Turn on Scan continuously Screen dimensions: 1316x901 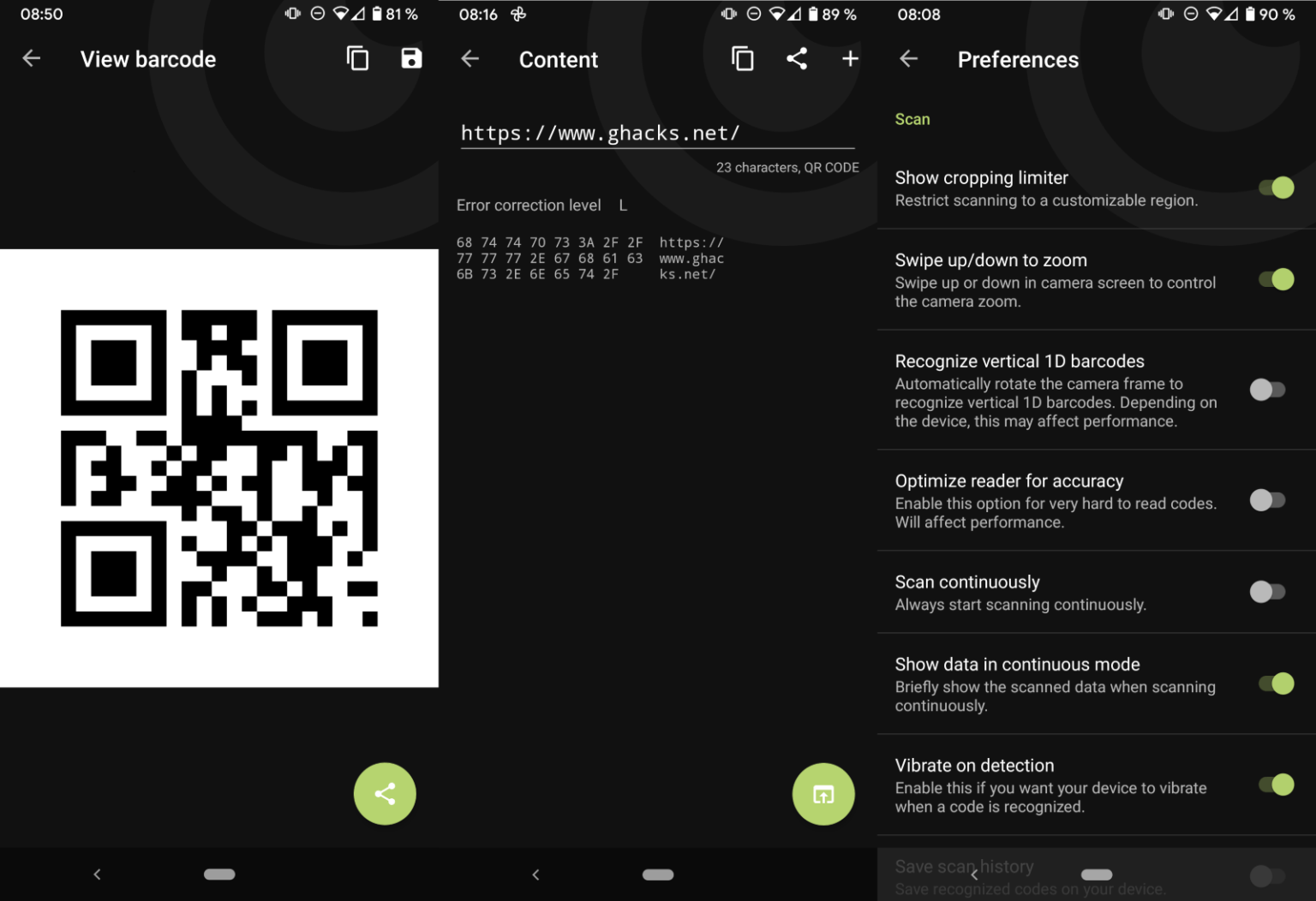[x=1268, y=591]
